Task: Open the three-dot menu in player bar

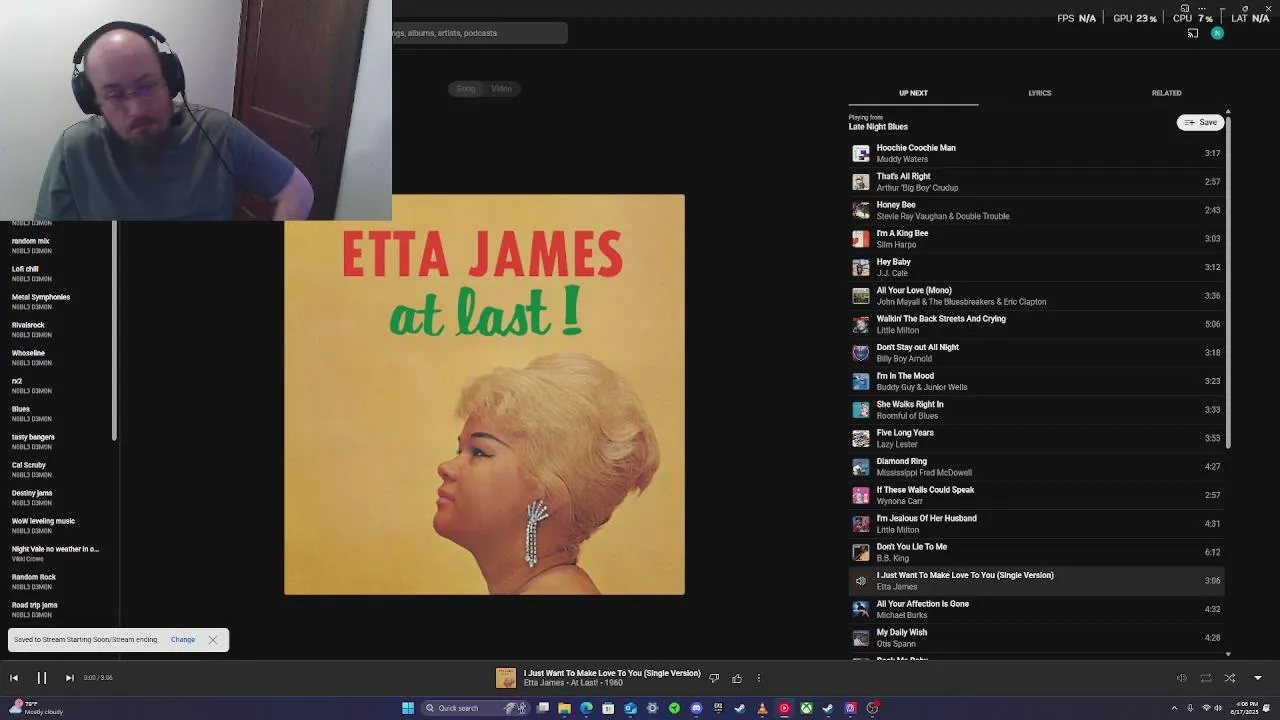Action: point(759,678)
